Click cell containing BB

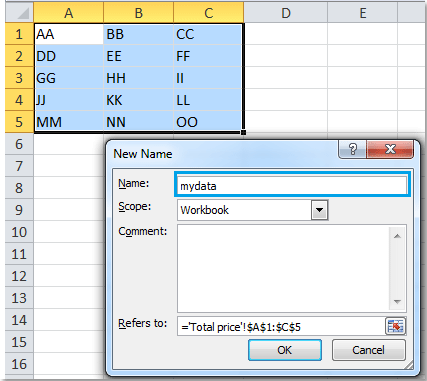(x=139, y=34)
